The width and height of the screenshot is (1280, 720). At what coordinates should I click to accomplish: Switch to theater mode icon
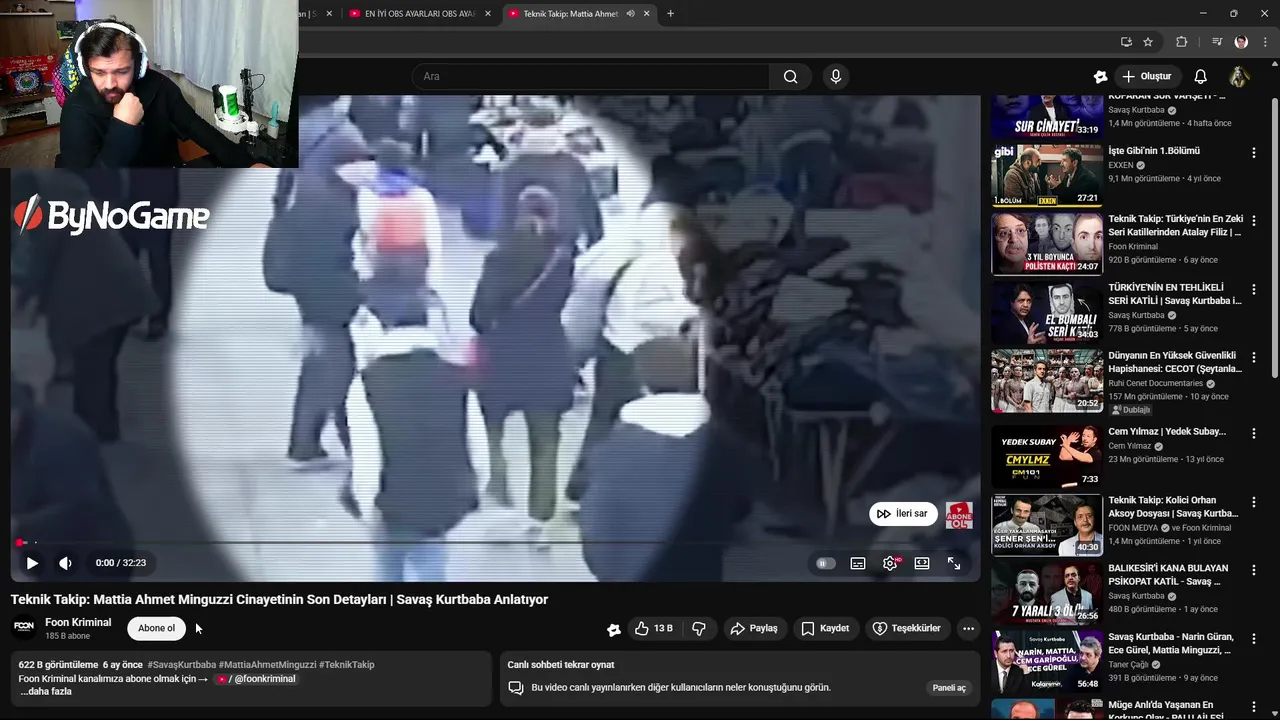[x=922, y=564]
